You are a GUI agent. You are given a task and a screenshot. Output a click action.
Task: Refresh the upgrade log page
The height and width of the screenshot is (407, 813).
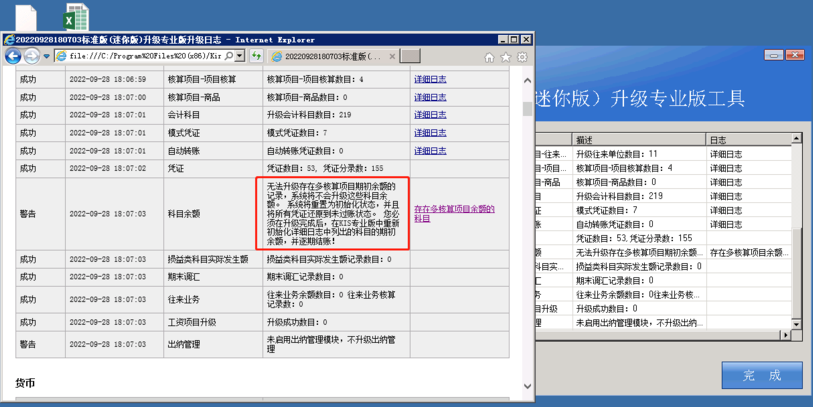click(x=256, y=57)
